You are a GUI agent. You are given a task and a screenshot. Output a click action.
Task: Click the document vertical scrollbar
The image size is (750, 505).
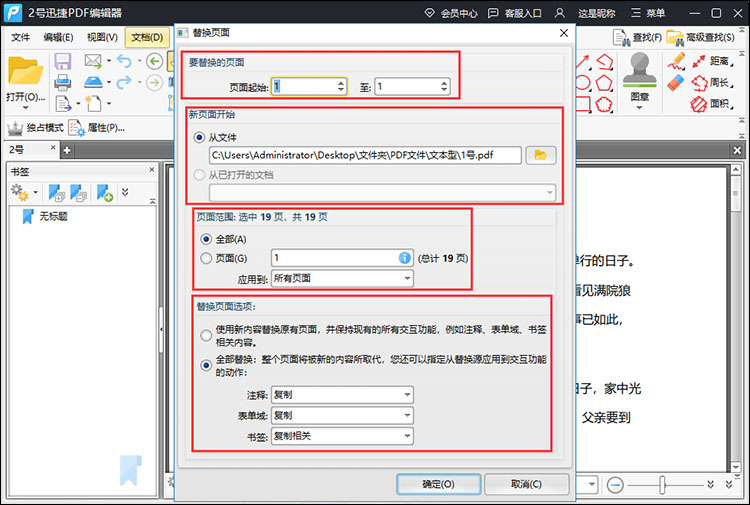tap(736, 318)
